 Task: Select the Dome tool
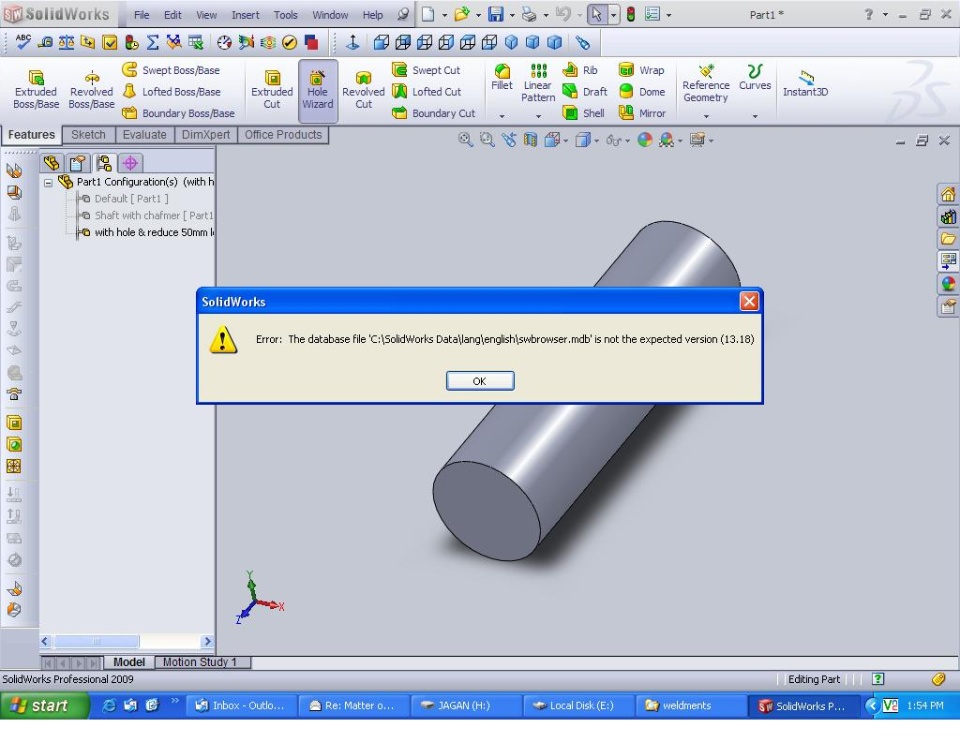click(x=642, y=92)
